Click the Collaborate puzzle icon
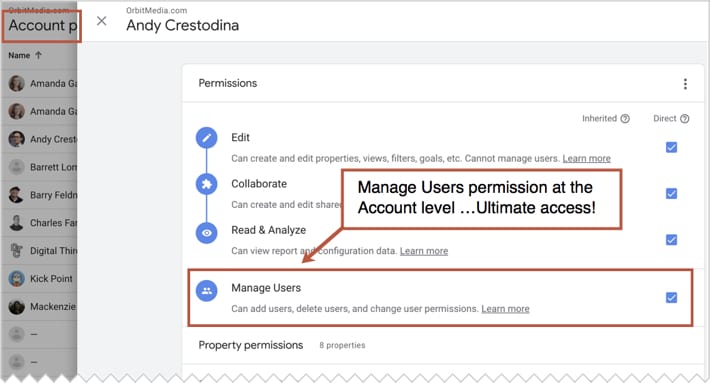Screen dimensions: 710x383 [x=206, y=184]
